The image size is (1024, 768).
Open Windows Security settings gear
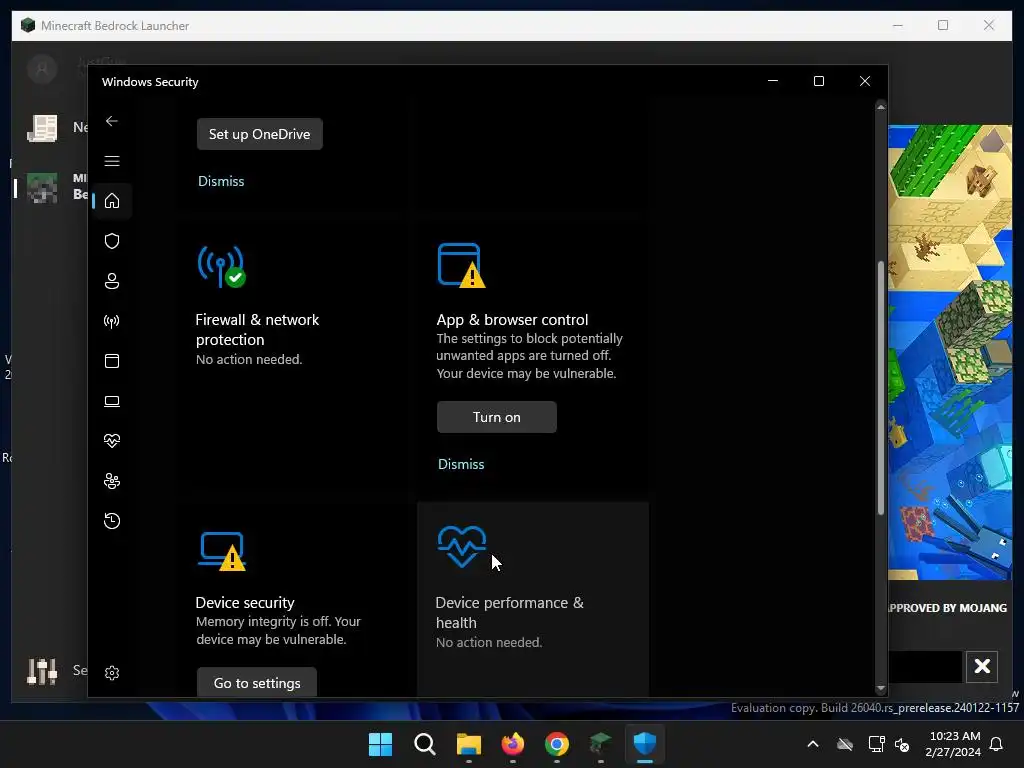[112, 673]
